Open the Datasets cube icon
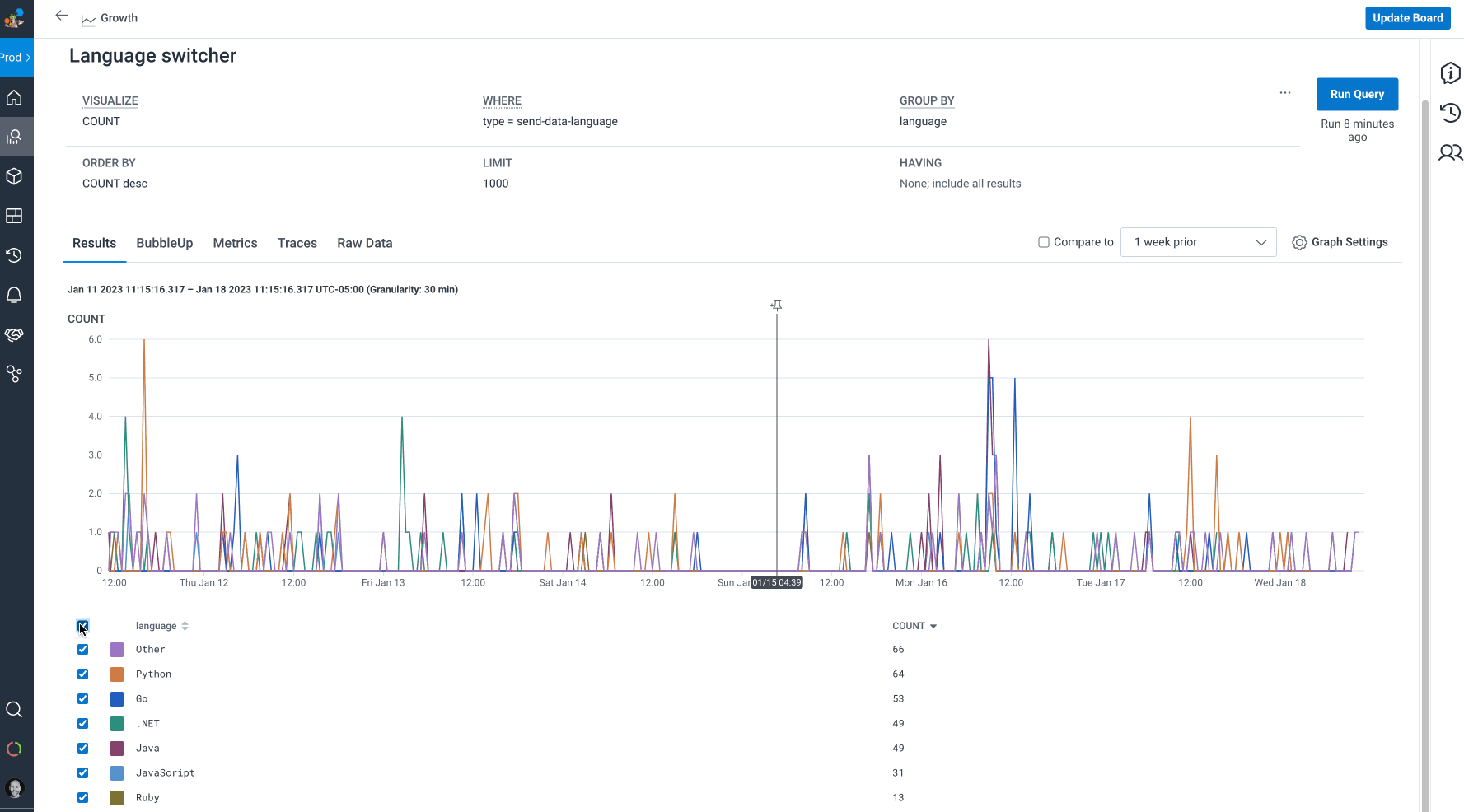The height and width of the screenshot is (812, 1464). (14, 176)
